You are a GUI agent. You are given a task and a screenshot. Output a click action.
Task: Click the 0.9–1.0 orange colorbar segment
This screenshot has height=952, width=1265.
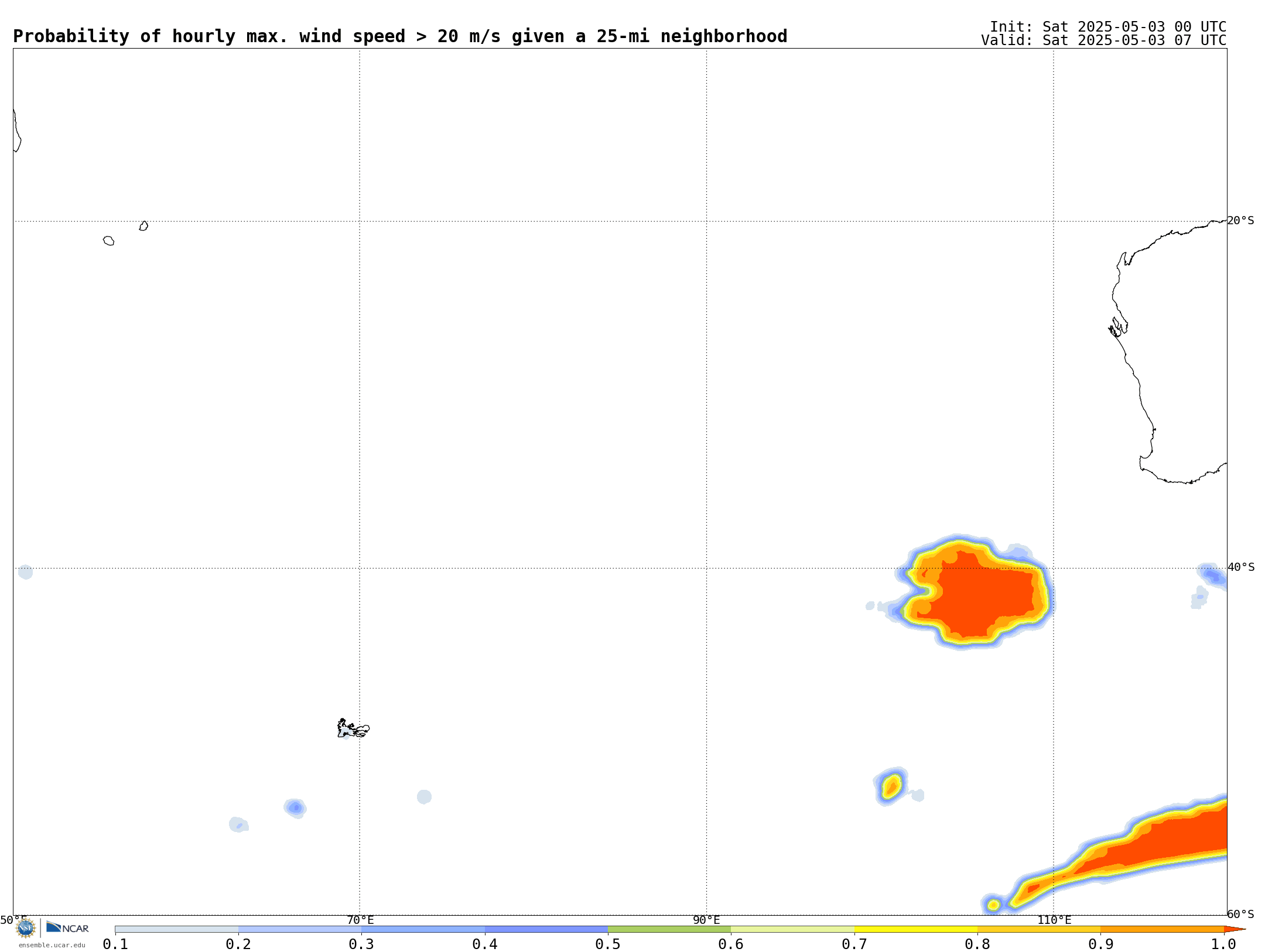click(x=1162, y=929)
